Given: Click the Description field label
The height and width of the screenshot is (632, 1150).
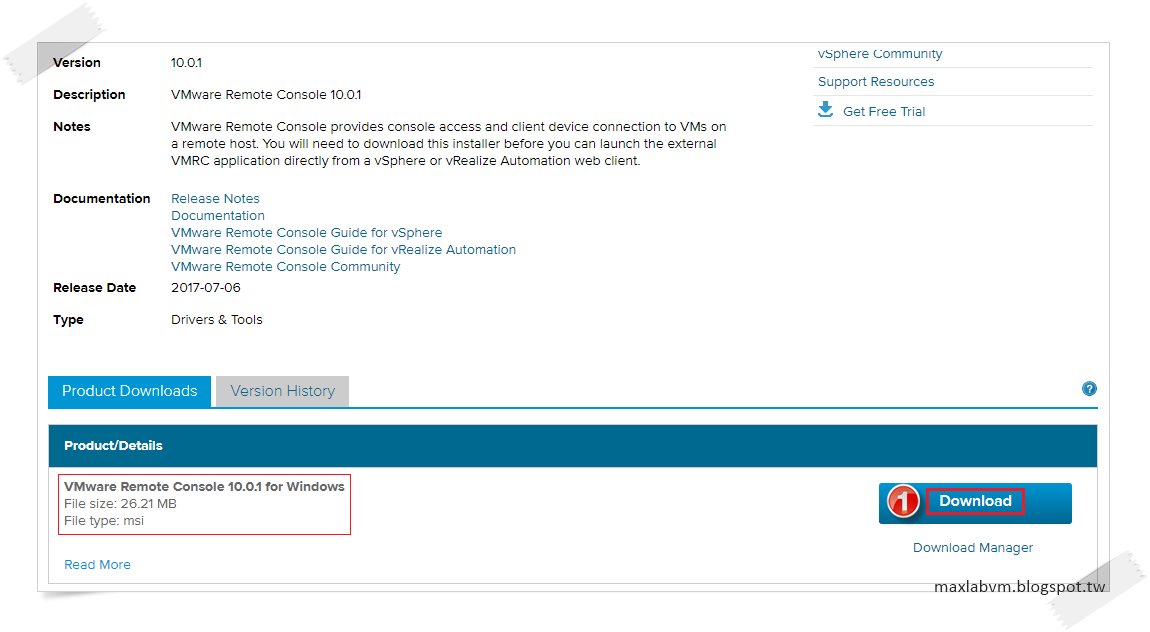Looking at the screenshot, I should 89,95.
